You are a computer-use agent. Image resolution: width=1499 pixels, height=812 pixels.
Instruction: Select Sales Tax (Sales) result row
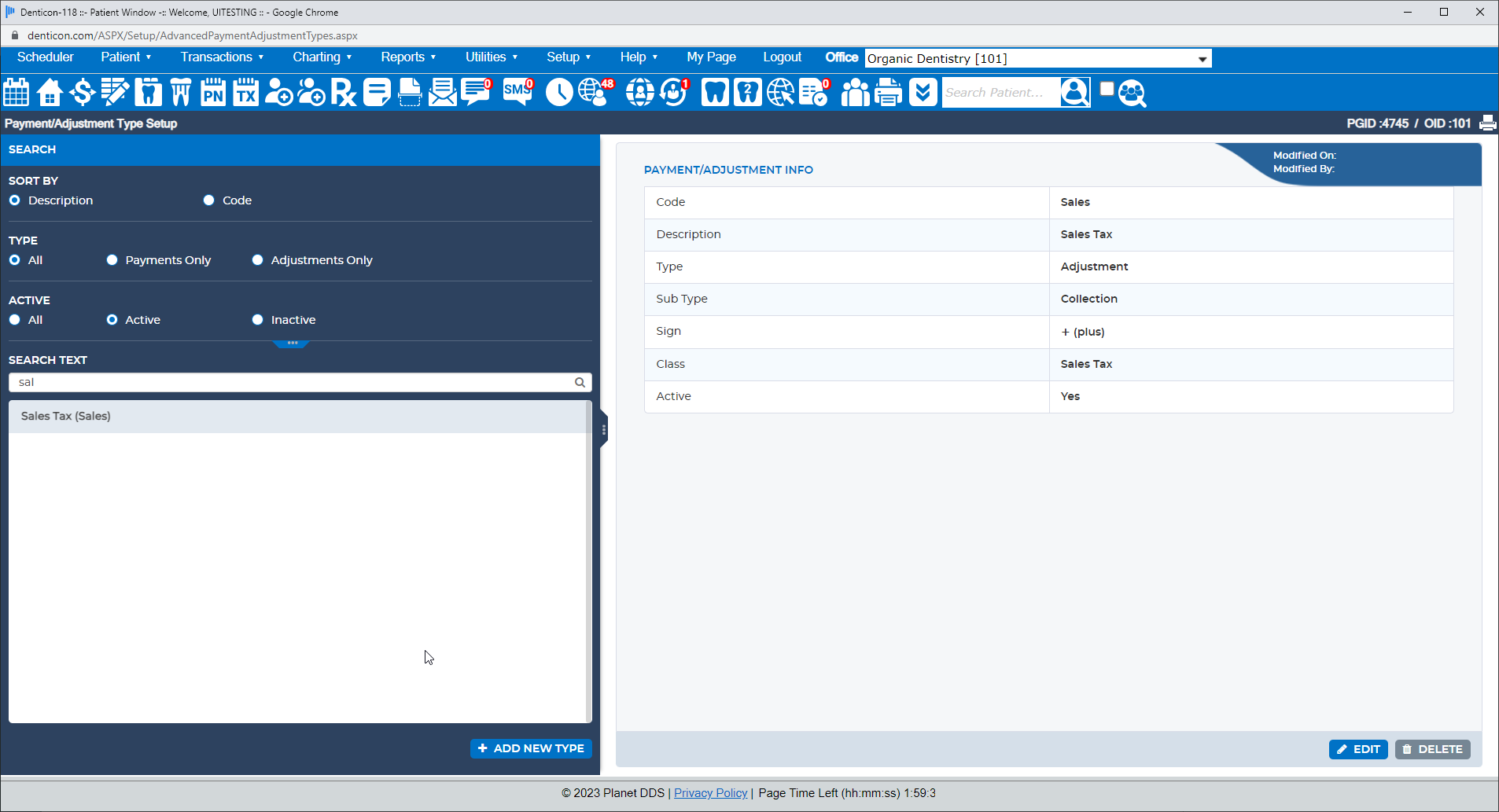tap(297, 417)
